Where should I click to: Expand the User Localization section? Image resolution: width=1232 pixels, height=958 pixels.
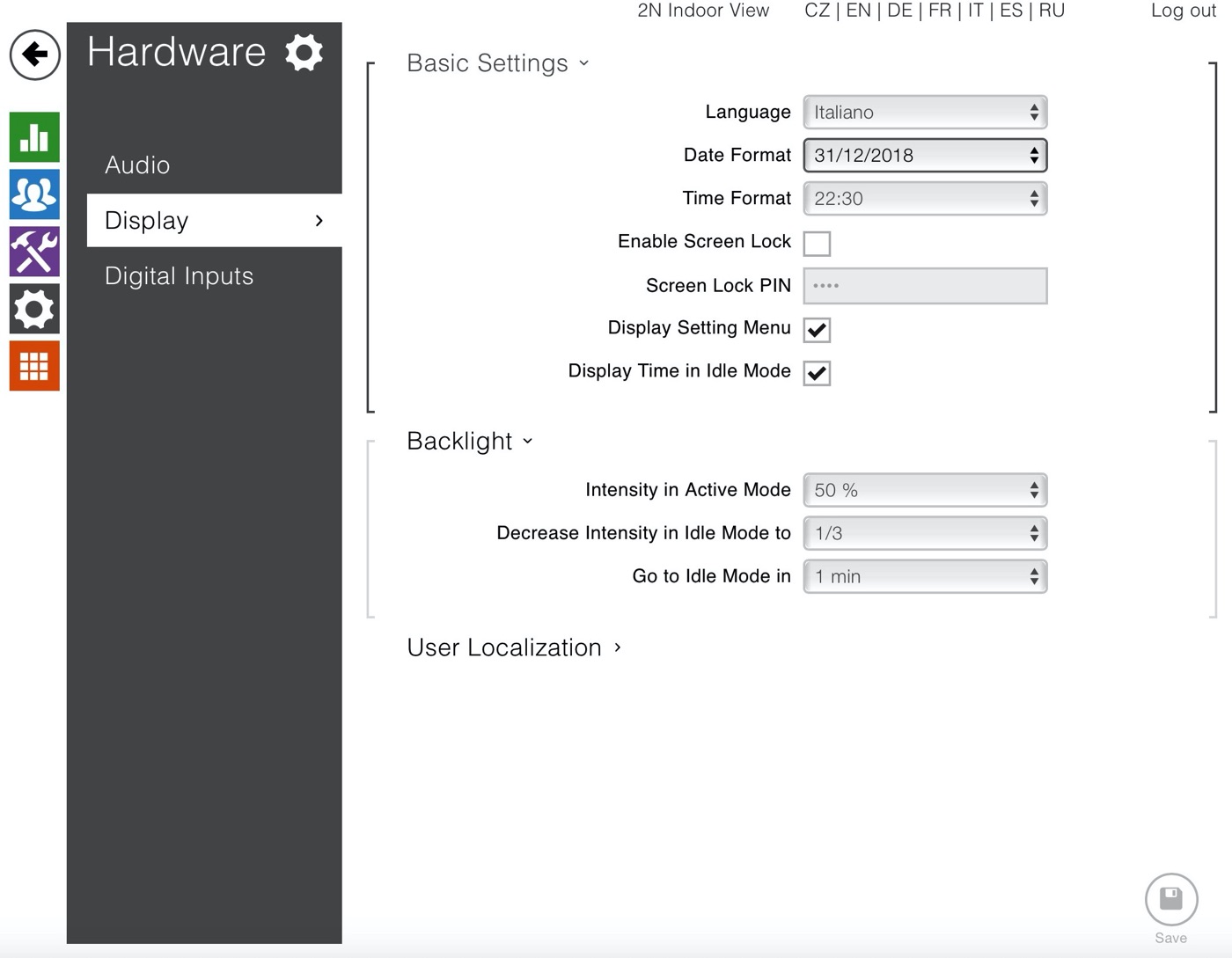(515, 647)
